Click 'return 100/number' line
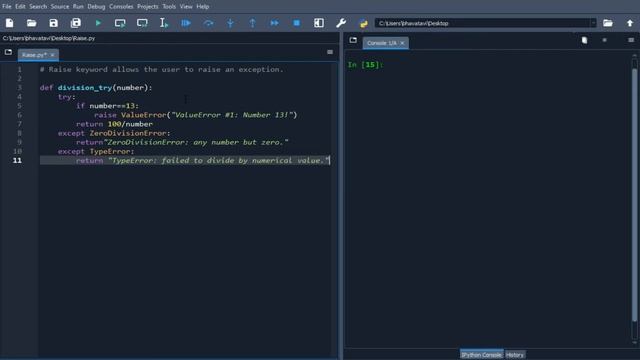This screenshot has height=360, width=640. (114, 124)
